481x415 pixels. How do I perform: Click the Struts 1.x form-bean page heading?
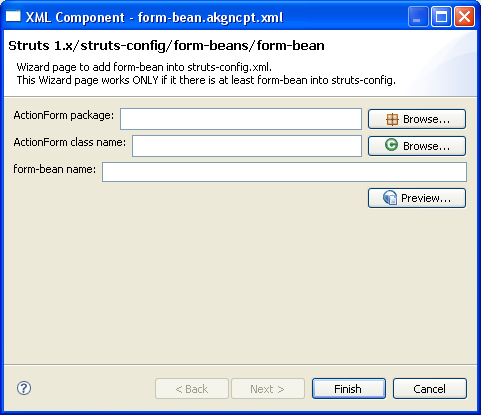[x=166, y=46]
